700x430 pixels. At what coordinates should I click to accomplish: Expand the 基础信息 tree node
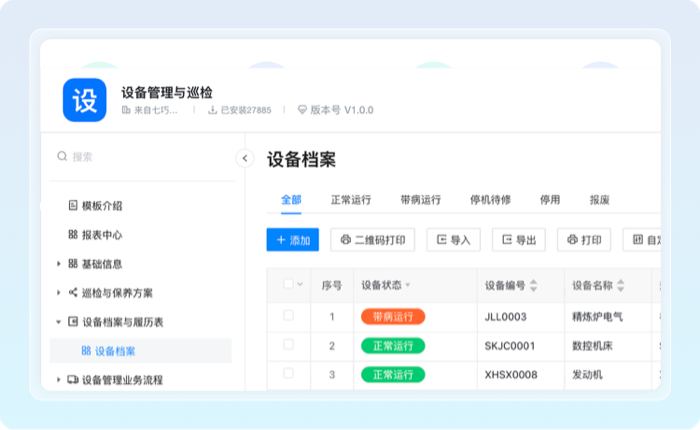[x=59, y=264]
